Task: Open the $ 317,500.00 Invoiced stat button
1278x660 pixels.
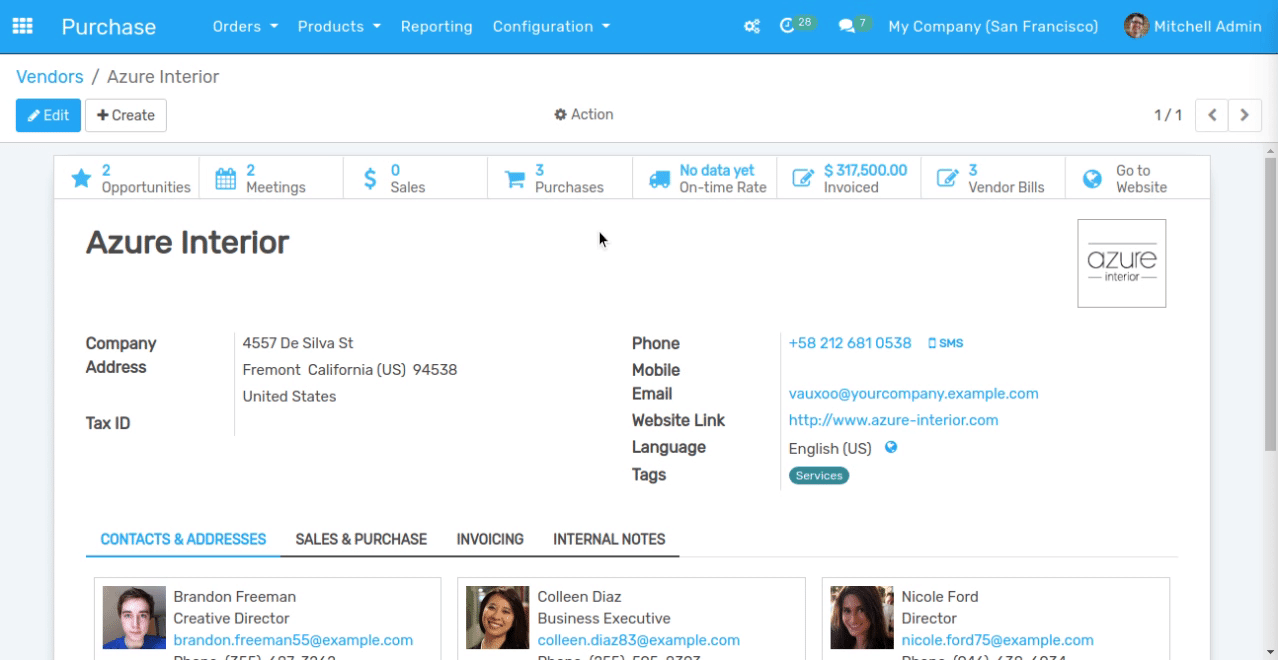Action: tap(849, 179)
